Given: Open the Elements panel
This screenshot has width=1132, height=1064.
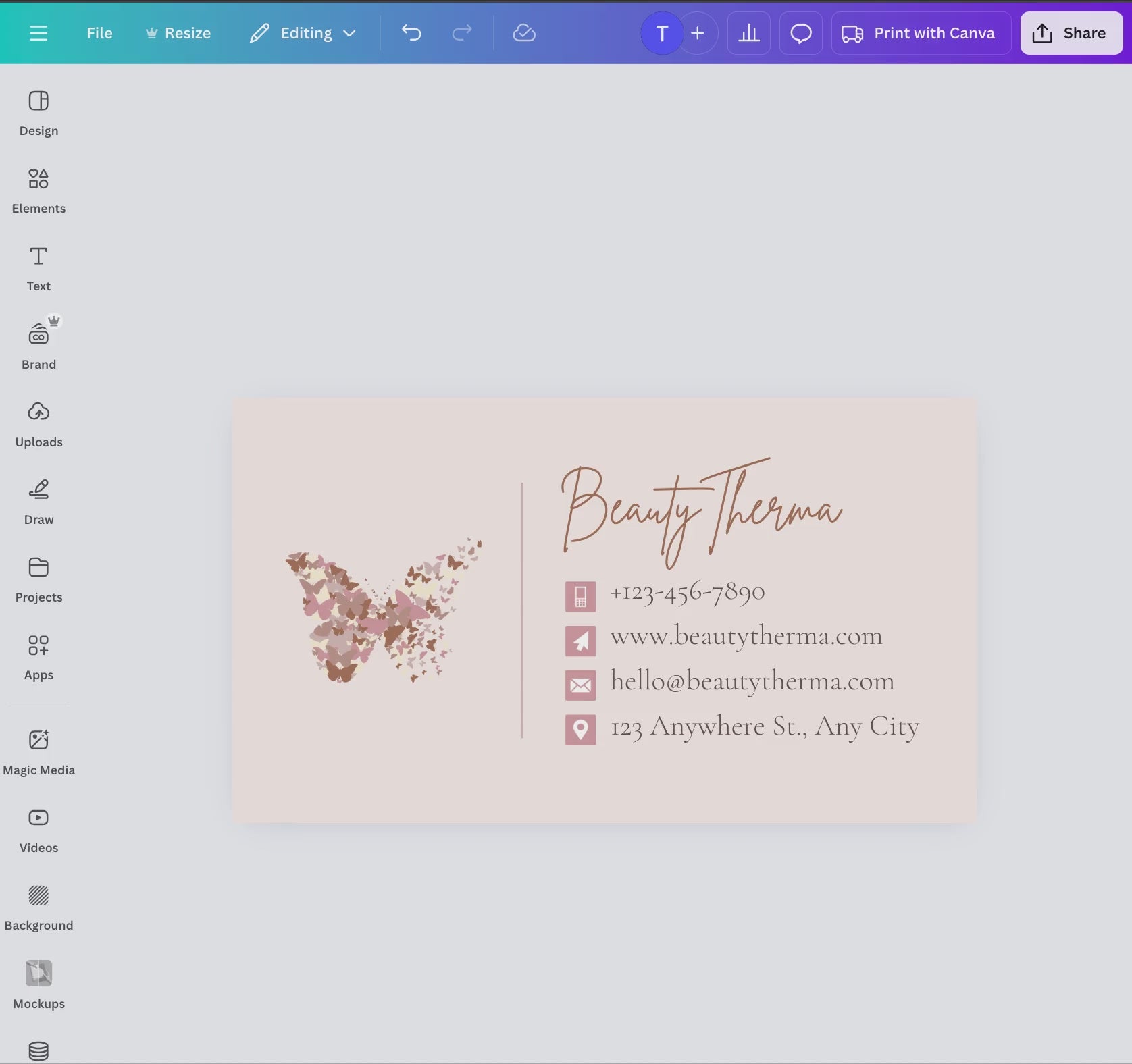Looking at the screenshot, I should (x=38, y=189).
